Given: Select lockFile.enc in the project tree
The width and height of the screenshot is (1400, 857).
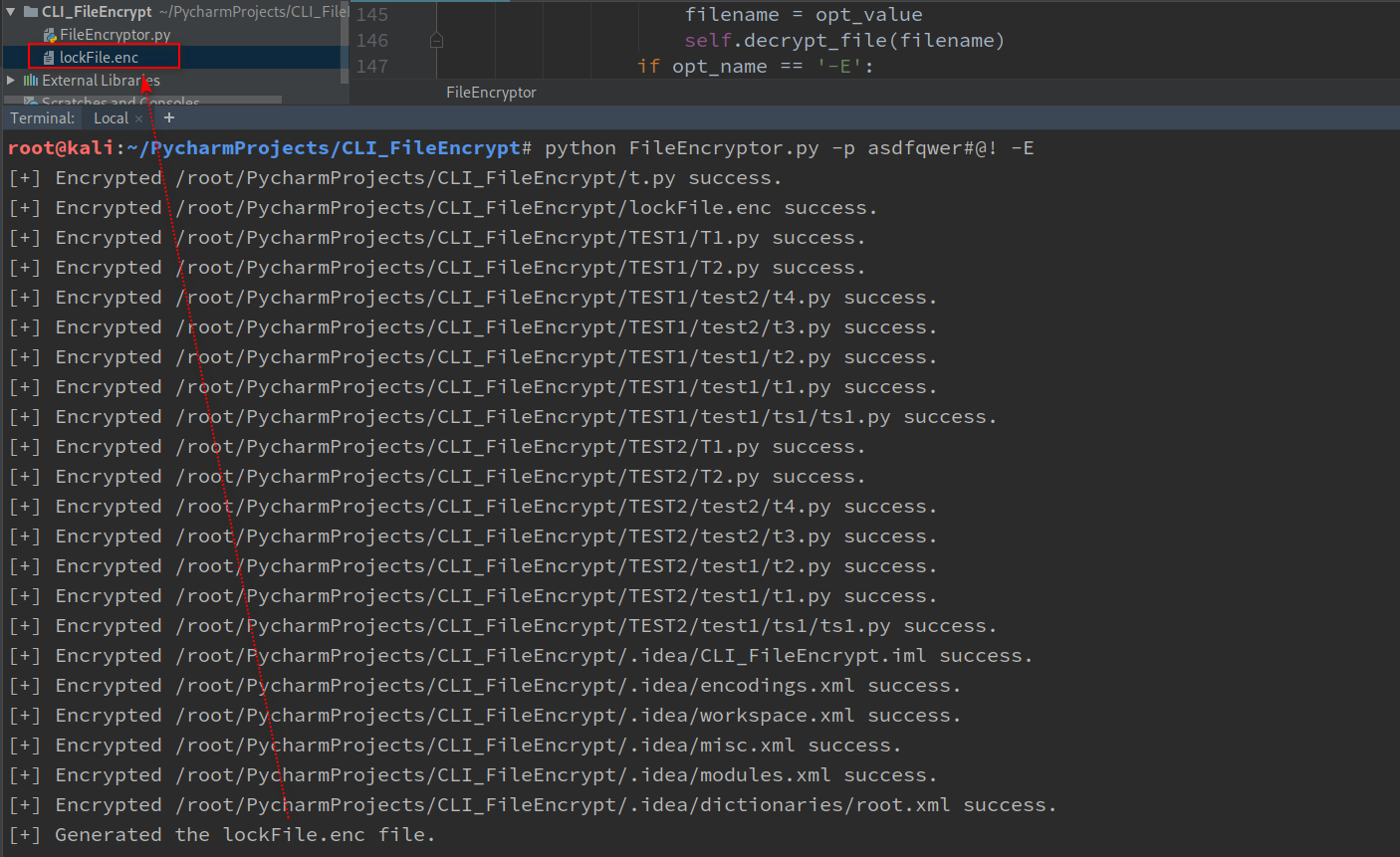Looking at the screenshot, I should point(99,57).
